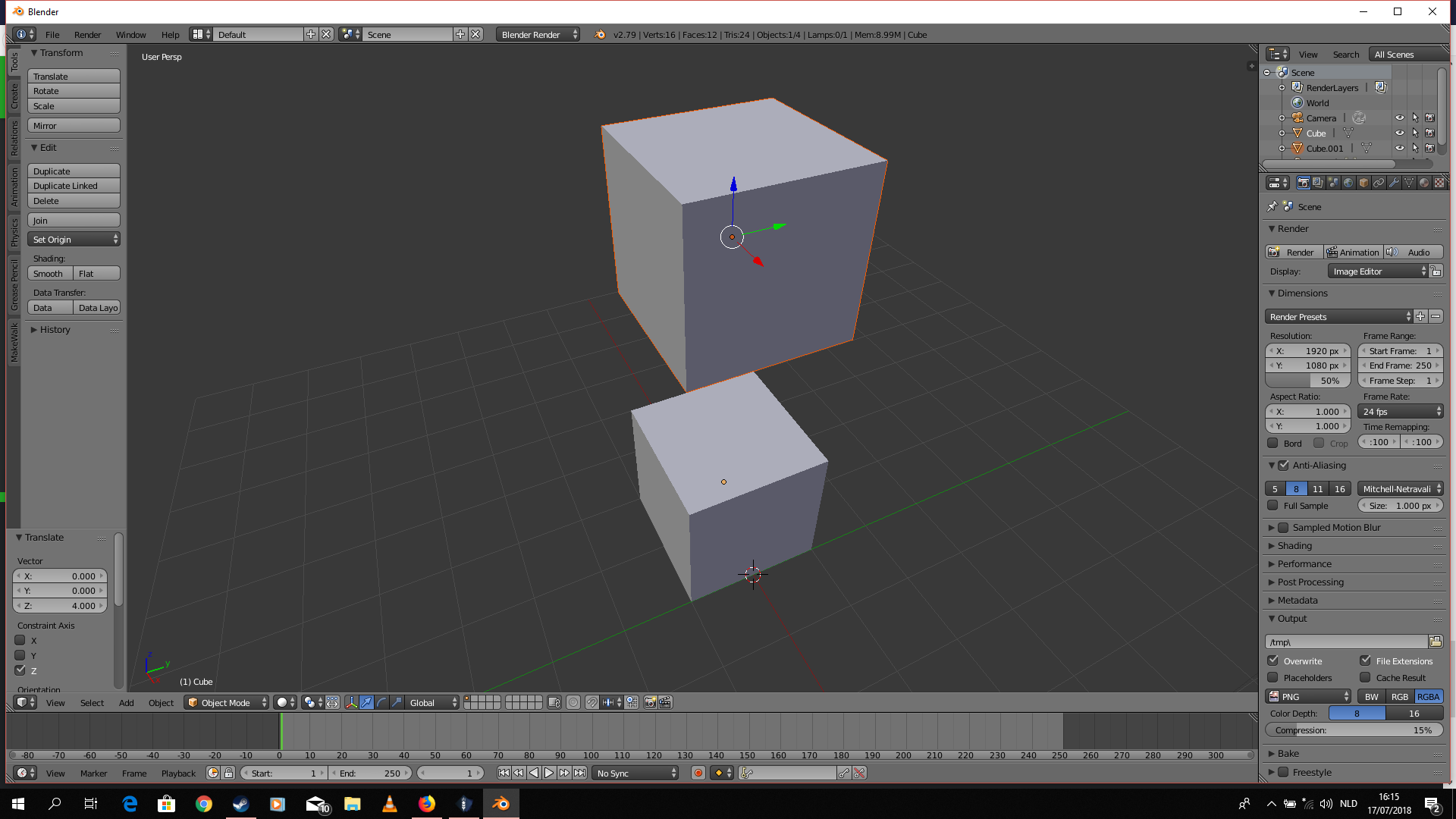
Task: Toggle the 3D manipulator widget icon
Action: click(x=351, y=702)
